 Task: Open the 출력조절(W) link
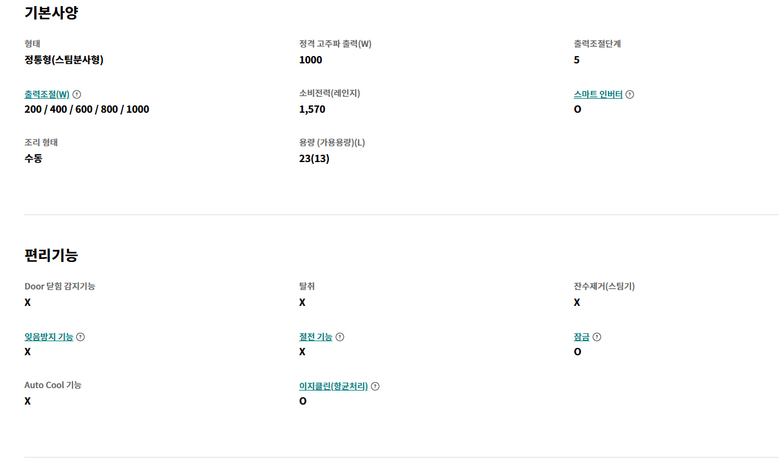(47, 94)
